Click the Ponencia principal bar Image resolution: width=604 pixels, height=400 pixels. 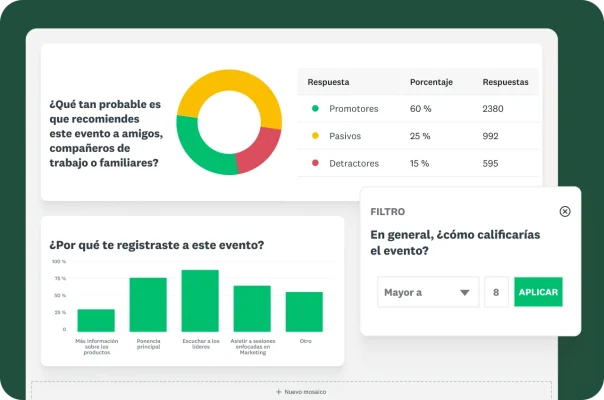click(148, 304)
